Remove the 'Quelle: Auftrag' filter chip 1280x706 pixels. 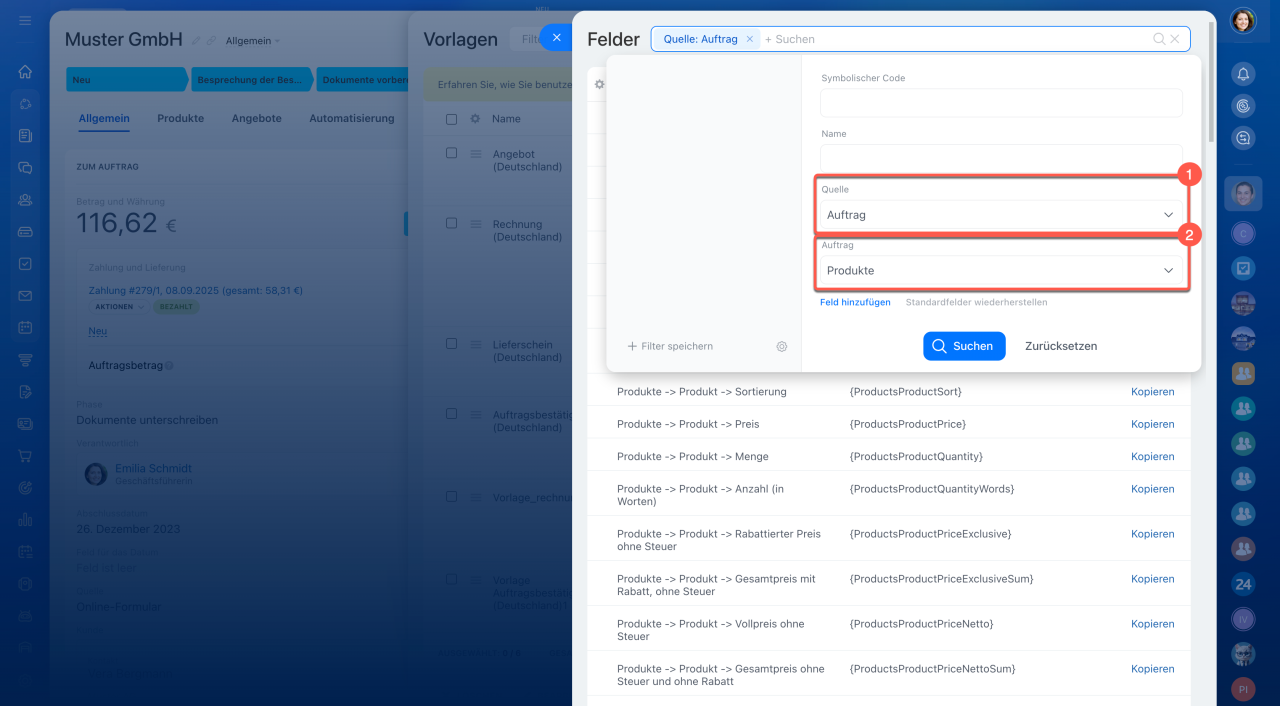coord(750,39)
